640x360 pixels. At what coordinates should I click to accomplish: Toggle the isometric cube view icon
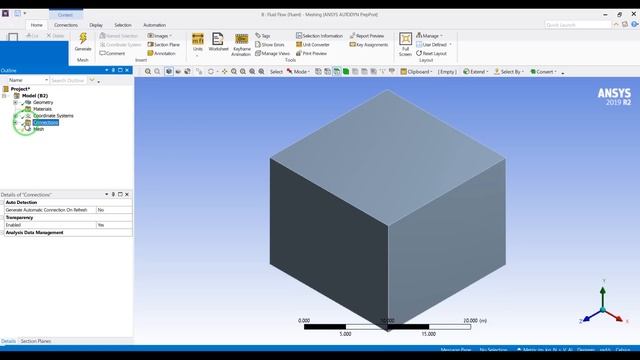click(x=169, y=71)
